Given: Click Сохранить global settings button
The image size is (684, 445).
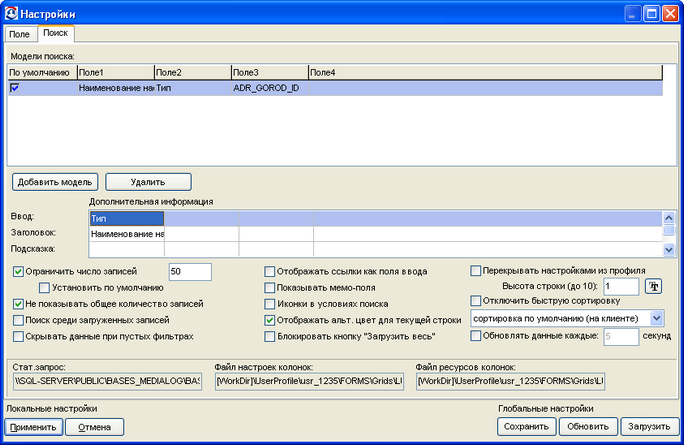Looking at the screenshot, I should [x=527, y=426].
